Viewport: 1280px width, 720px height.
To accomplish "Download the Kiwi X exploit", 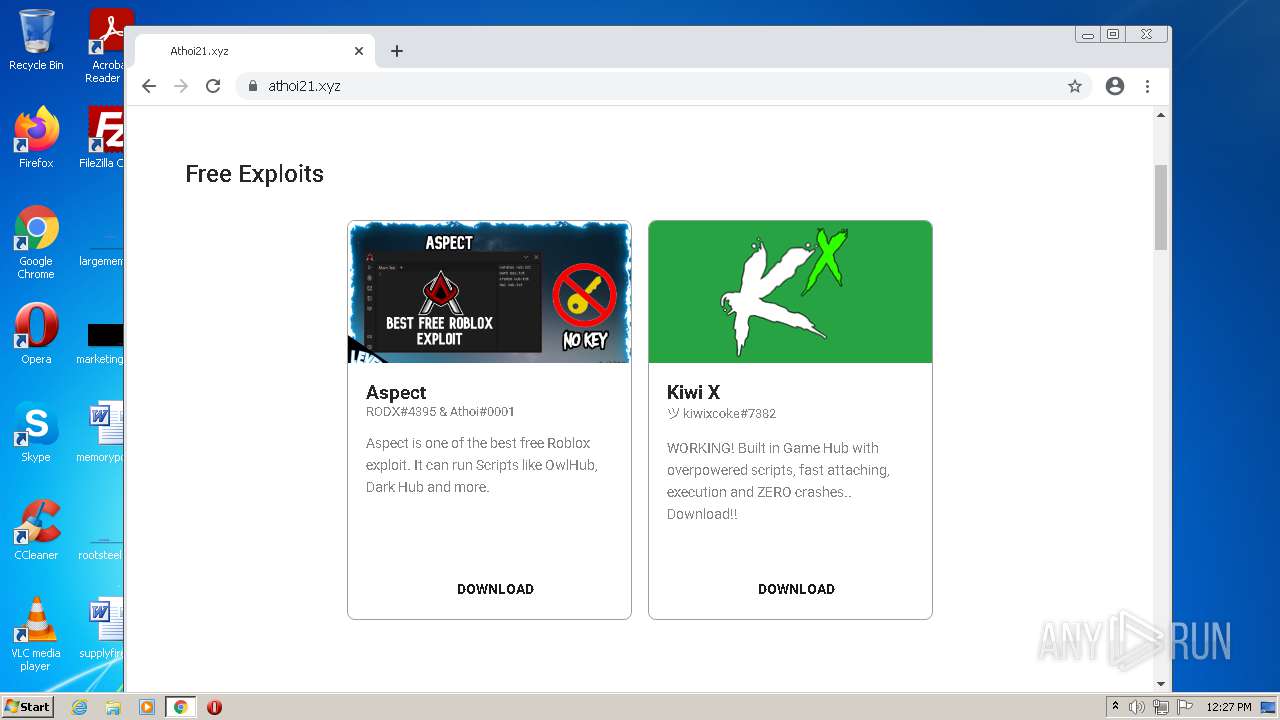I will tap(796, 589).
